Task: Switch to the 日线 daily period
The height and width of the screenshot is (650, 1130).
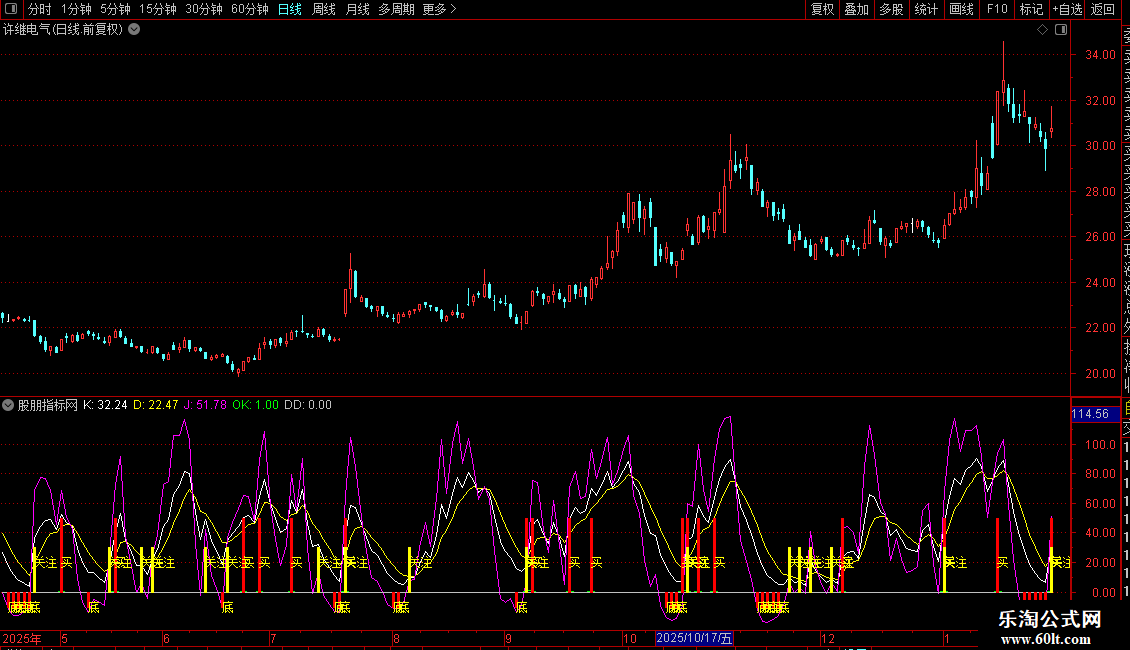Action: coord(289,10)
